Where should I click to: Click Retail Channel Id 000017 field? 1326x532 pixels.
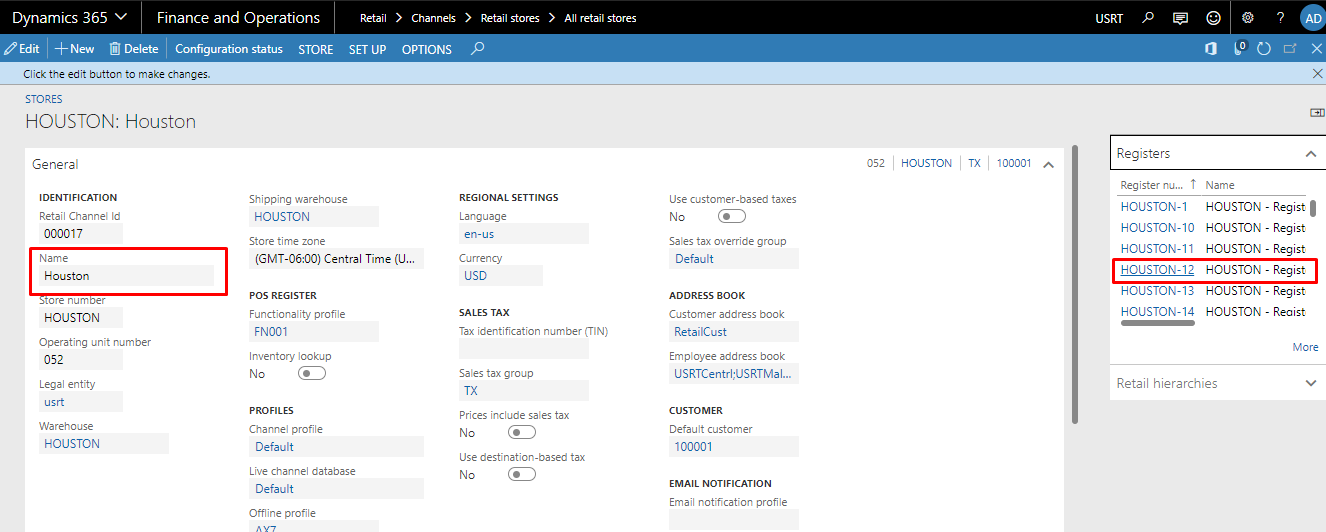tap(81, 234)
